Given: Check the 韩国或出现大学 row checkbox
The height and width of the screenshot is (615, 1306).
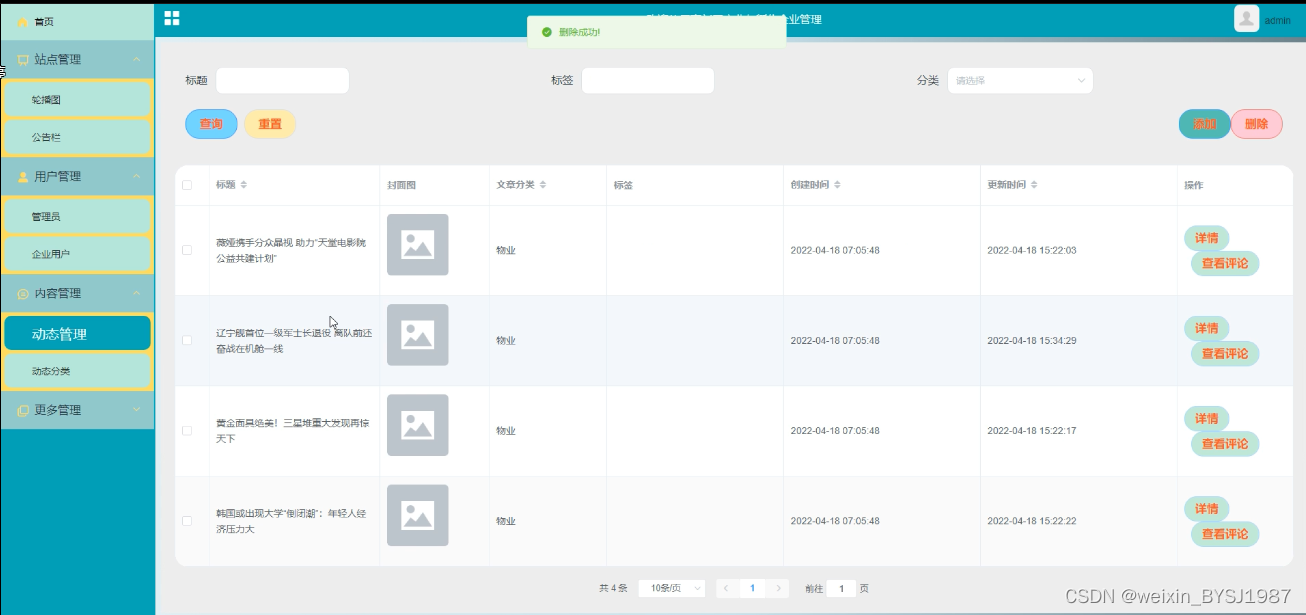Looking at the screenshot, I should coord(187,521).
